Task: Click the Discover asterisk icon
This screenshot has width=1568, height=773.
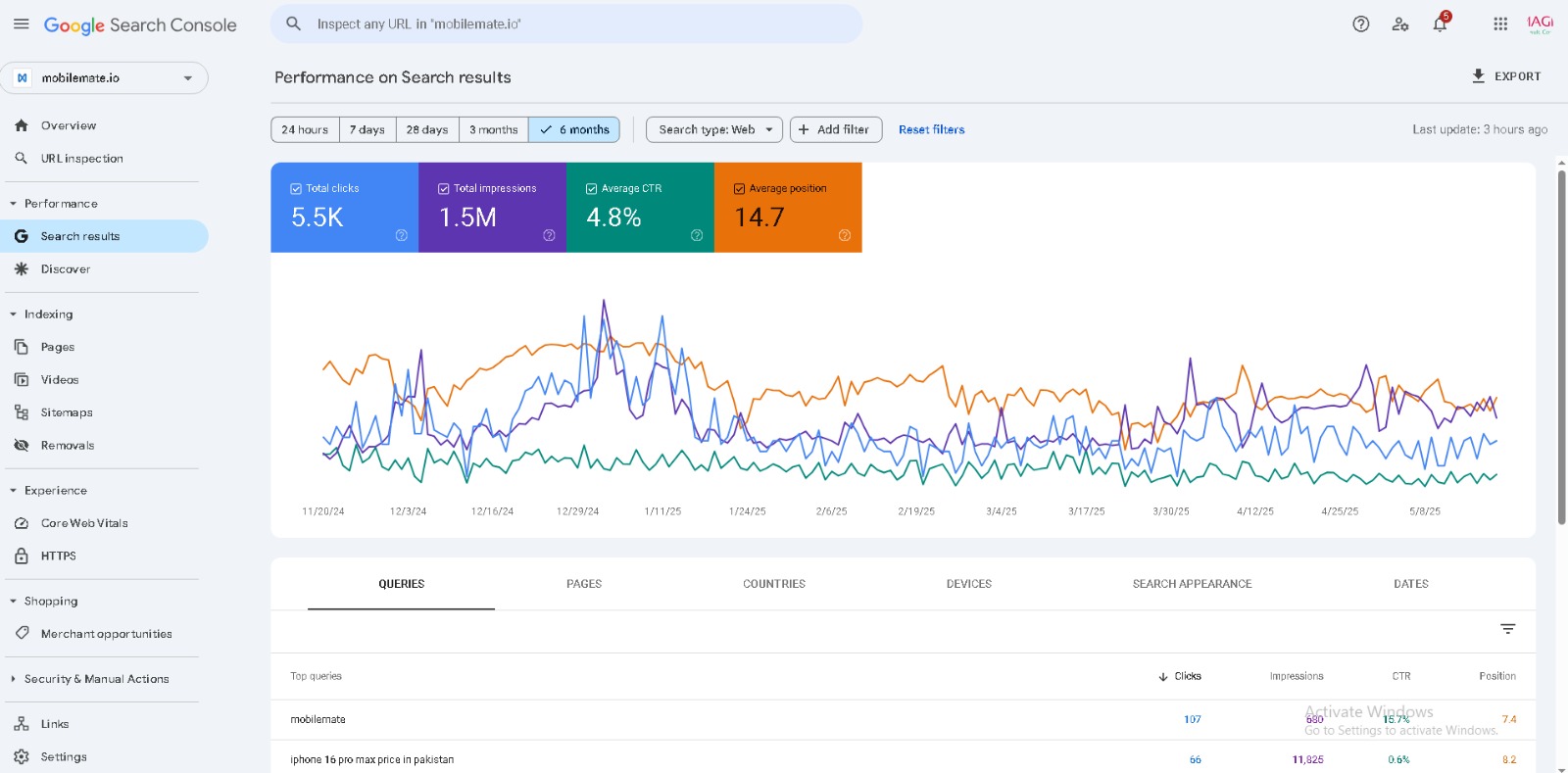Action: coord(22,268)
